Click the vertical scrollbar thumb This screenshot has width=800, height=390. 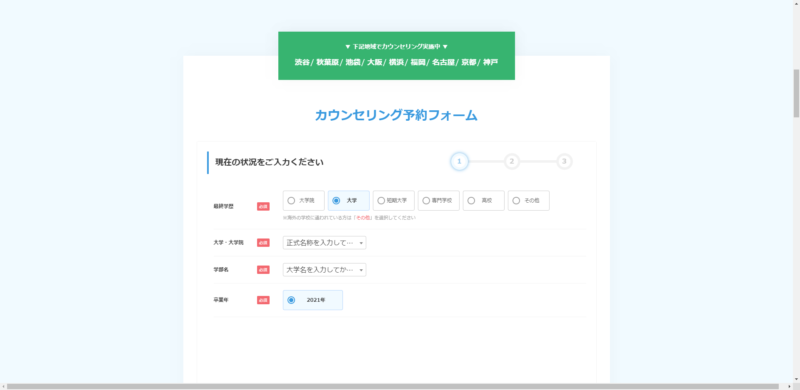click(x=796, y=93)
